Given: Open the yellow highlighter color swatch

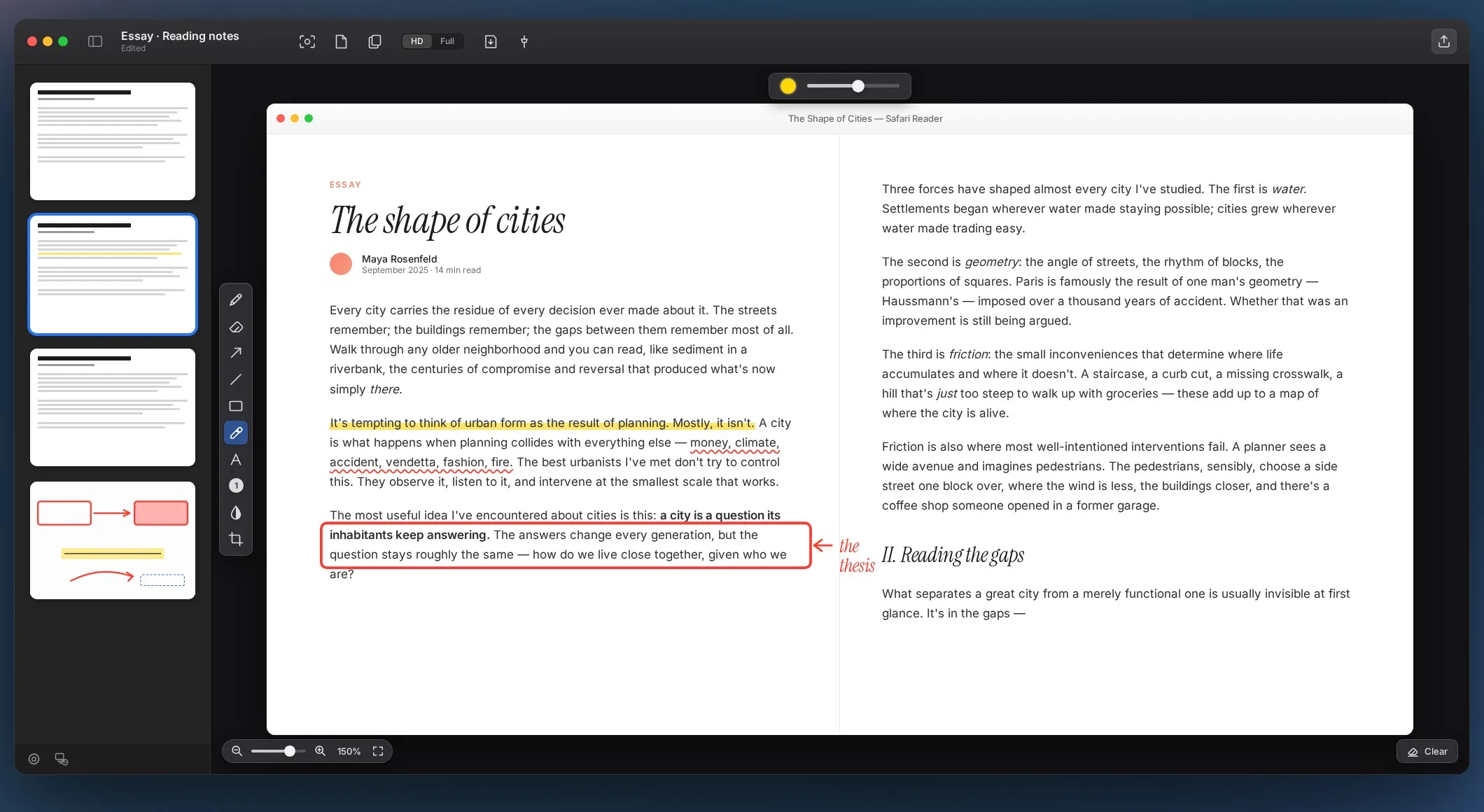Looking at the screenshot, I should tap(788, 86).
